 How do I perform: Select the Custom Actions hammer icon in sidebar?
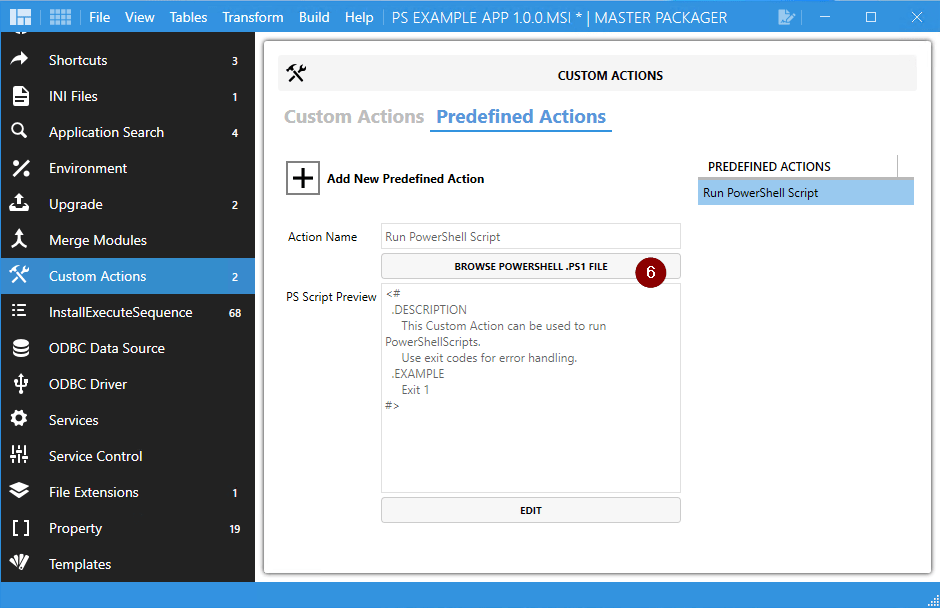point(26,275)
